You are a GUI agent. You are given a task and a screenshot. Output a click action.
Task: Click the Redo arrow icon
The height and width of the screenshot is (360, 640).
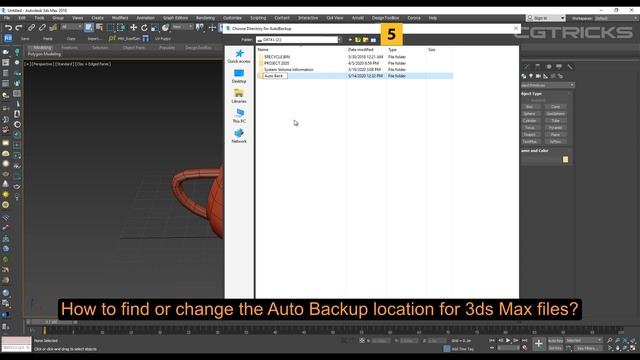coord(19,28)
